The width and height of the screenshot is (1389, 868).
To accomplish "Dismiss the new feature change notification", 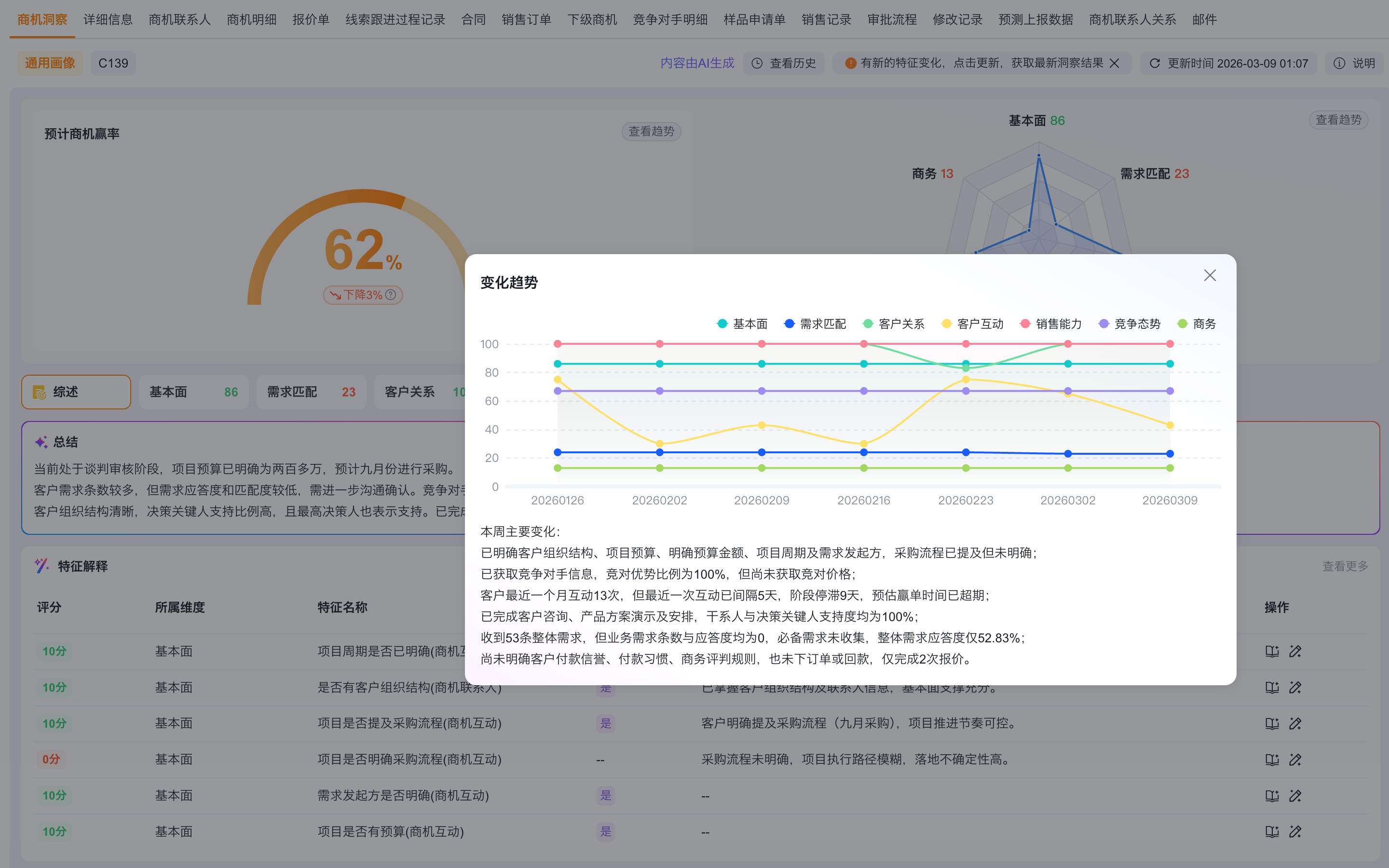I will 1114,63.
